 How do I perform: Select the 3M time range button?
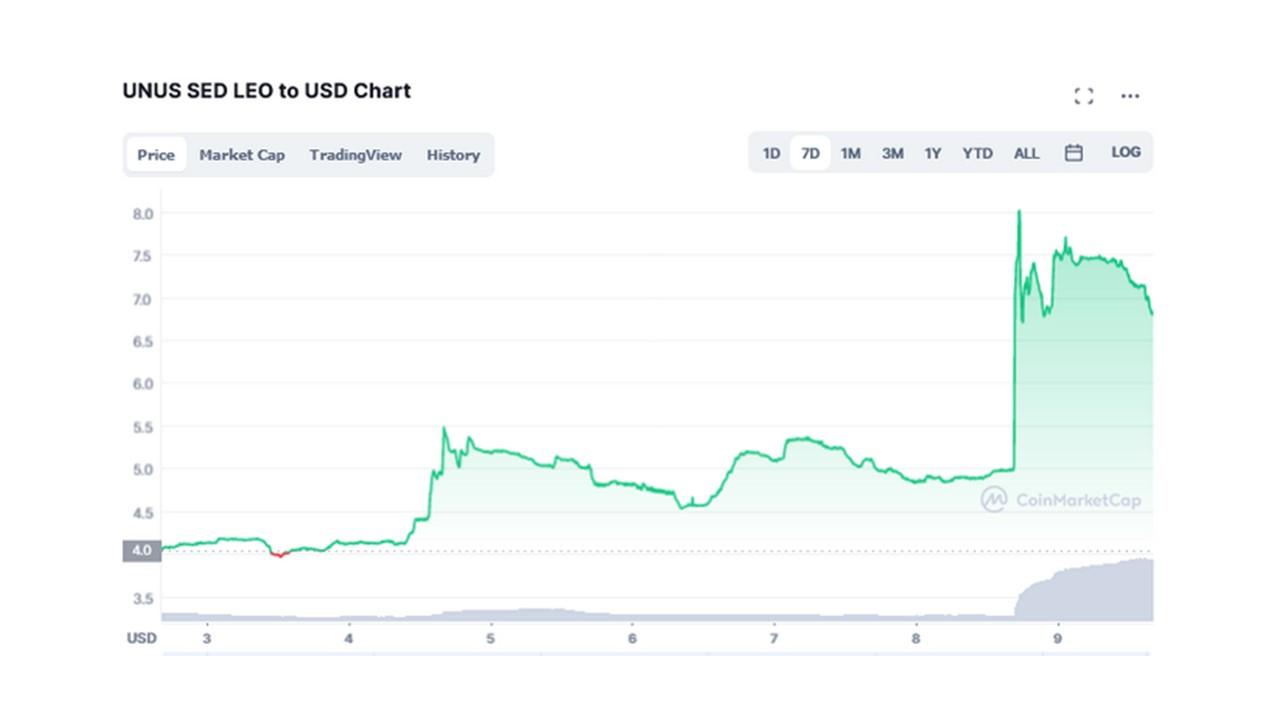[892, 153]
